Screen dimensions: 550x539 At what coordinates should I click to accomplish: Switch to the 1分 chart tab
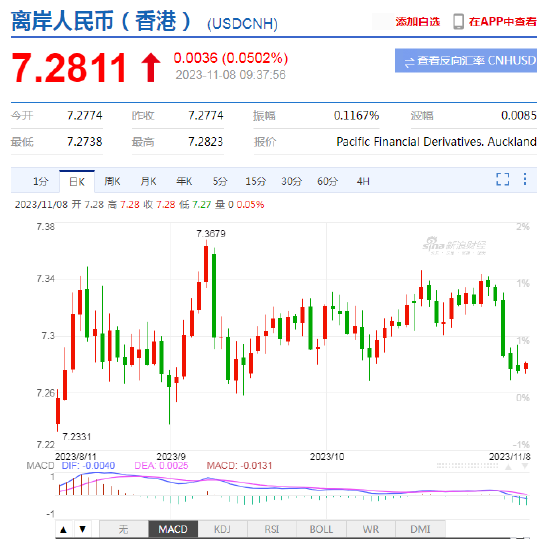click(x=40, y=181)
